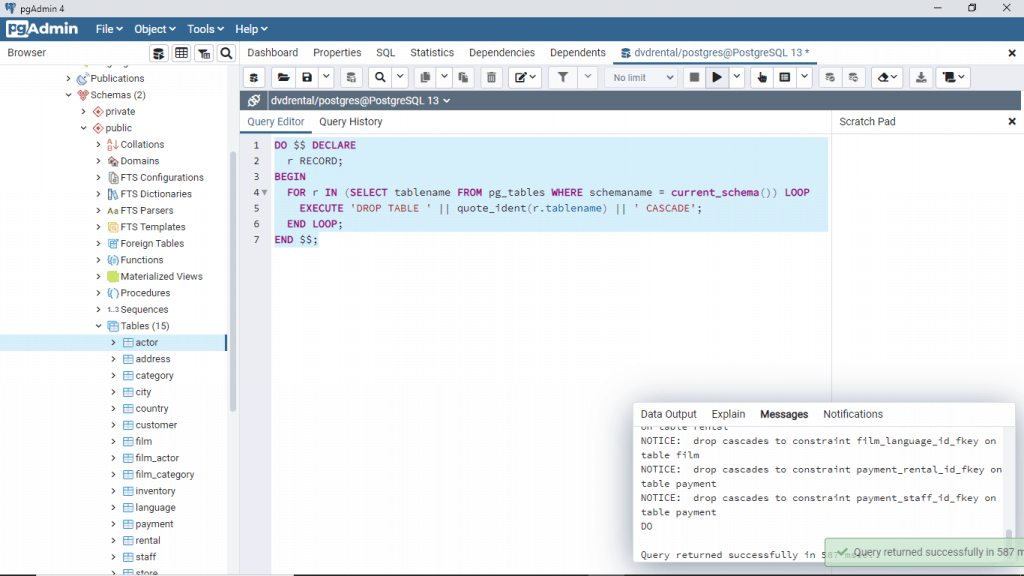Select the film_actor table
Screen dimensions: 1024x576
pos(157,458)
